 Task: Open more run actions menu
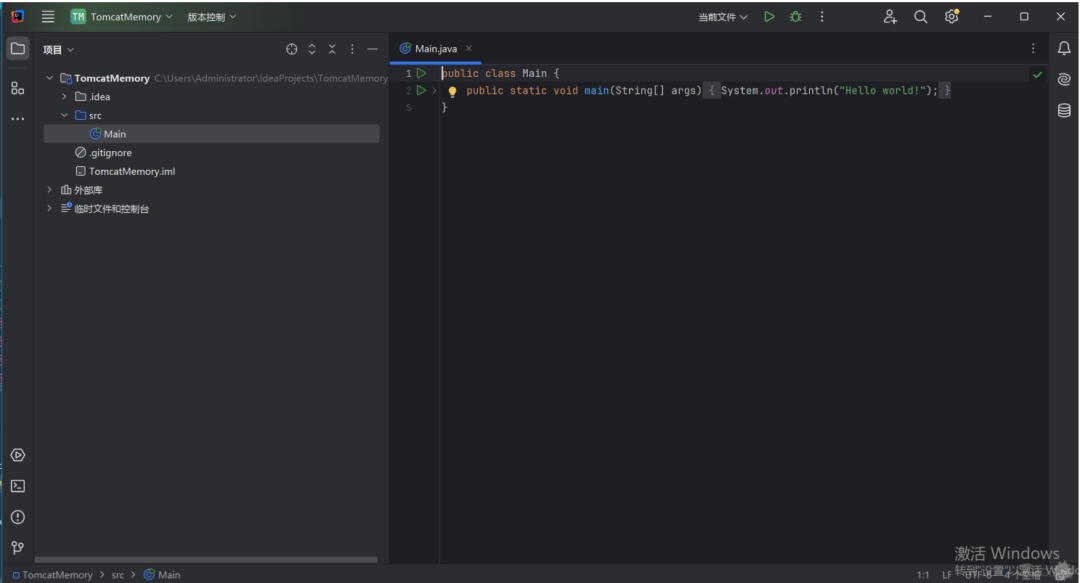click(x=822, y=17)
